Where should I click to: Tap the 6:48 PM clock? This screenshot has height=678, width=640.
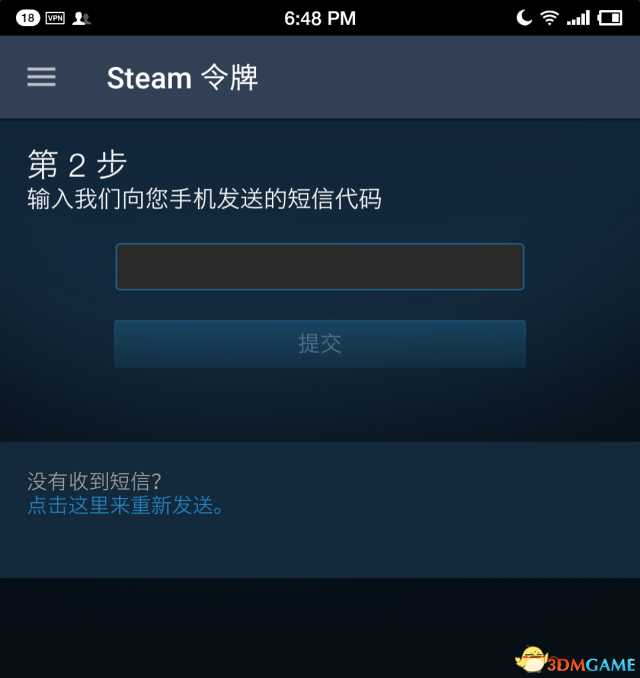point(320,19)
